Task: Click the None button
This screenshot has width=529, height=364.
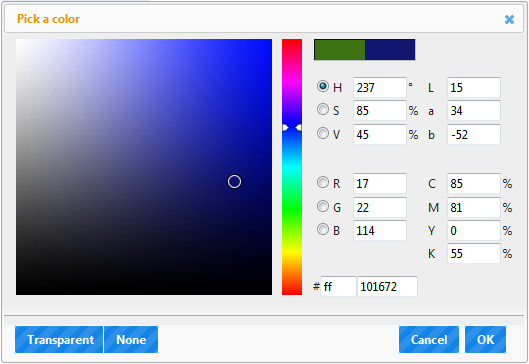Action: [x=131, y=339]
